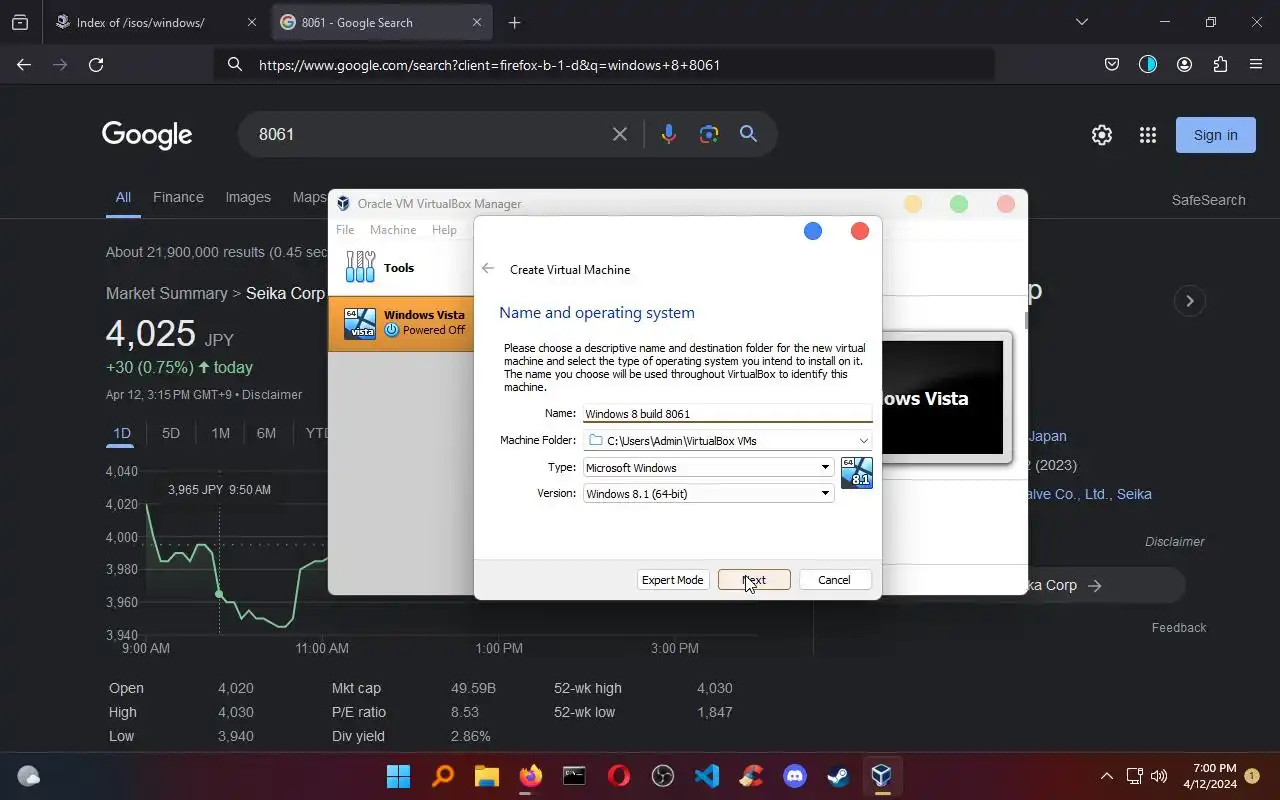This screenshot has height=800, width=1280.
Task: Clear the Google search box text
Action: pos(620,134)
